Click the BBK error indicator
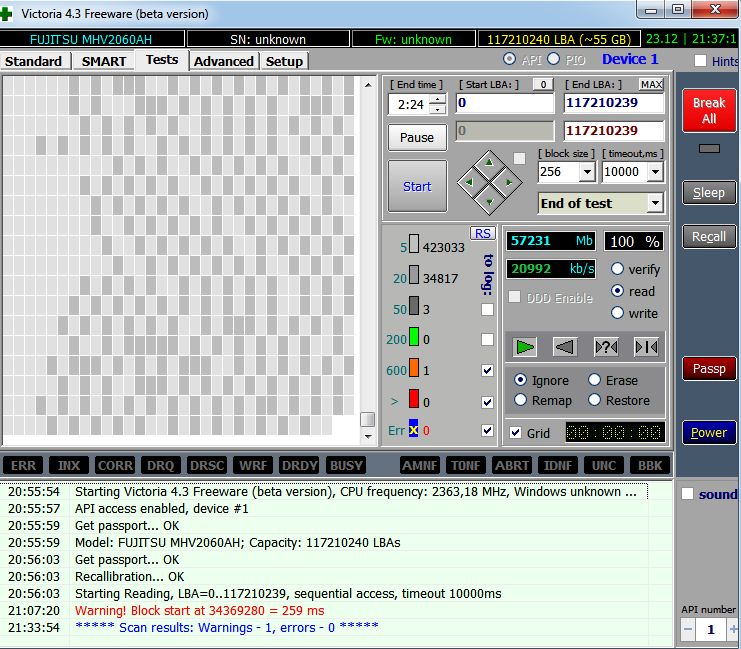 coord(650,466)
